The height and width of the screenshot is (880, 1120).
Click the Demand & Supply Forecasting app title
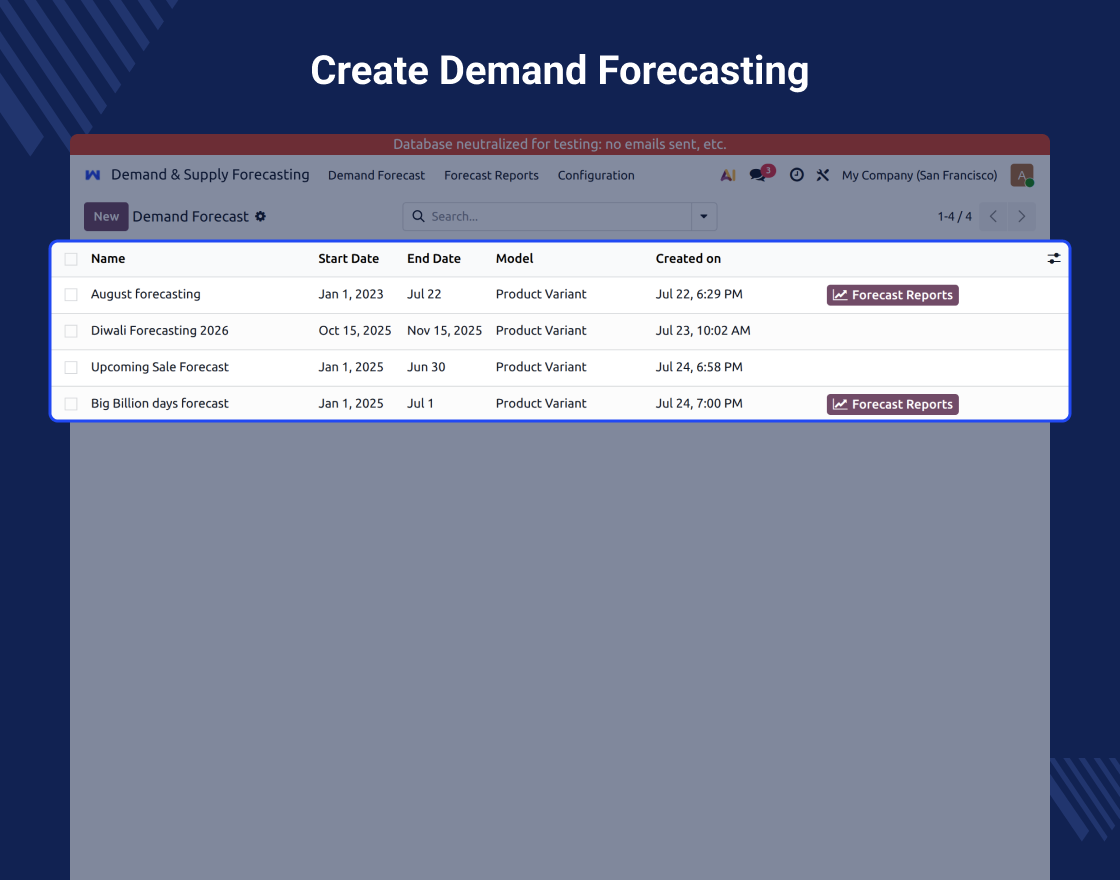[210, 174]
